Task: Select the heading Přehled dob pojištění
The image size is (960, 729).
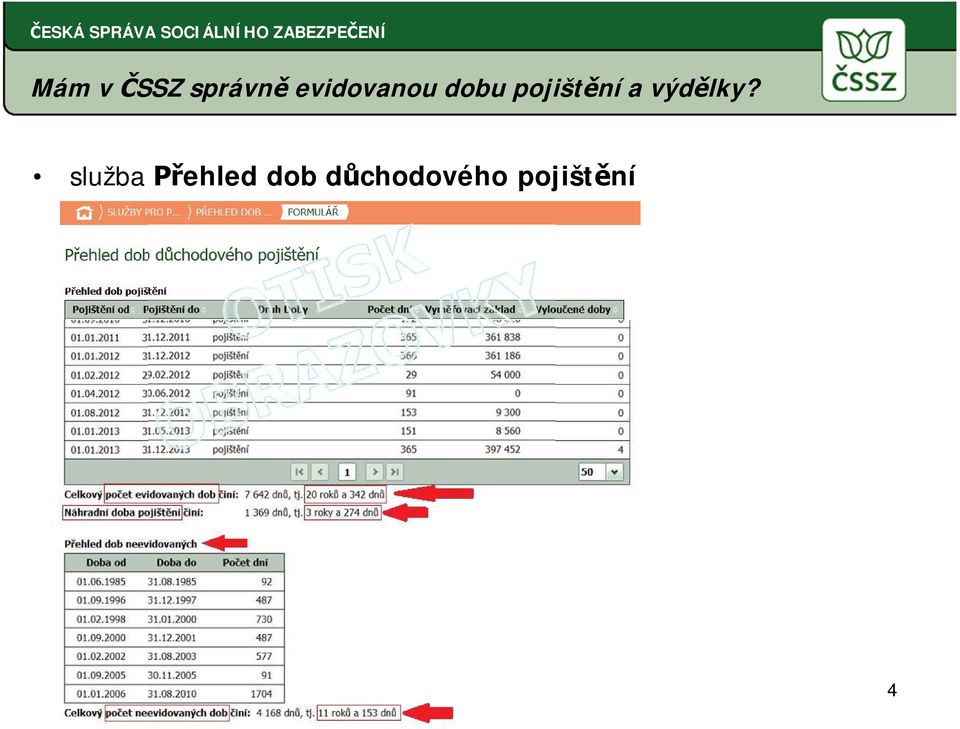Action: [116, 291]
